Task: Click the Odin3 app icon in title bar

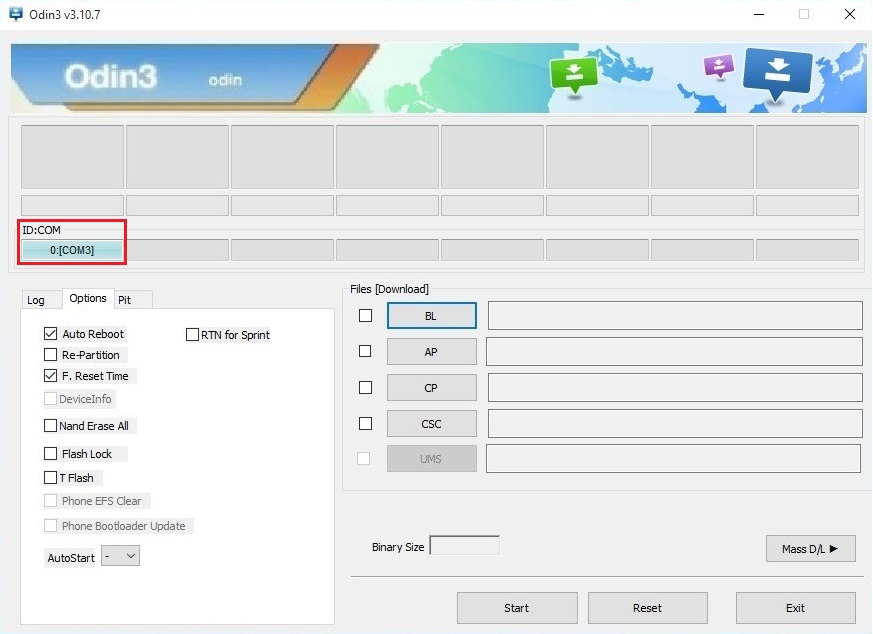Action: tap(16, 14)
